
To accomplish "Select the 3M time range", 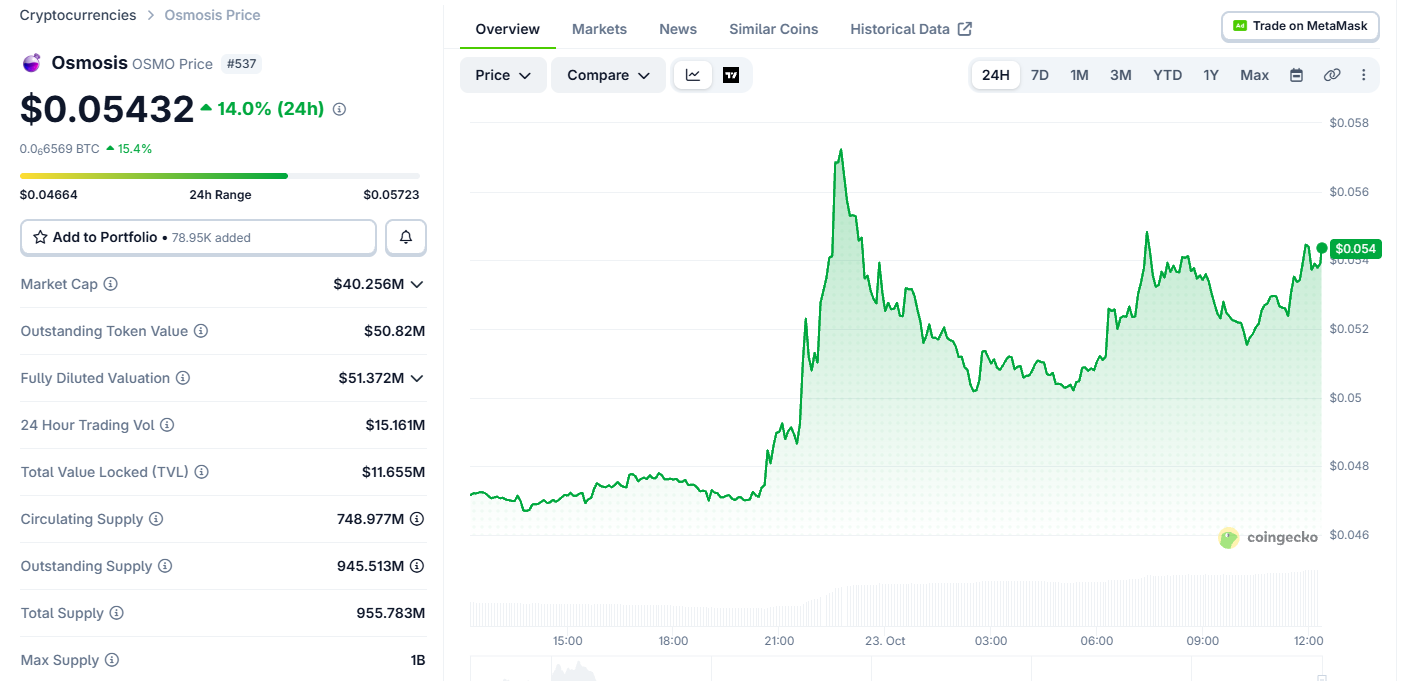I will [1121, 75].
